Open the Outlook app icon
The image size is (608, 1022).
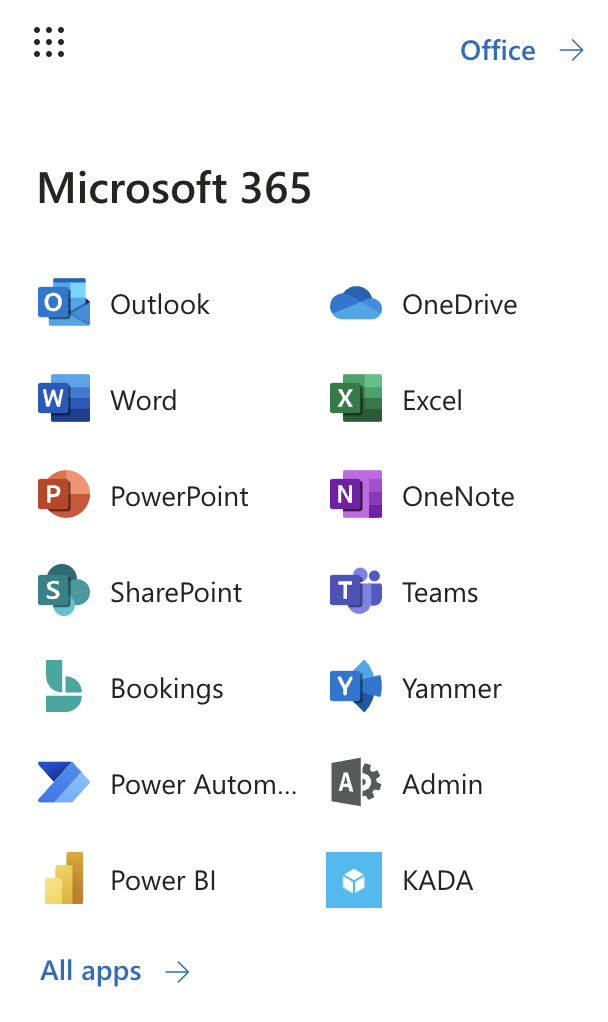click(63, 304)
